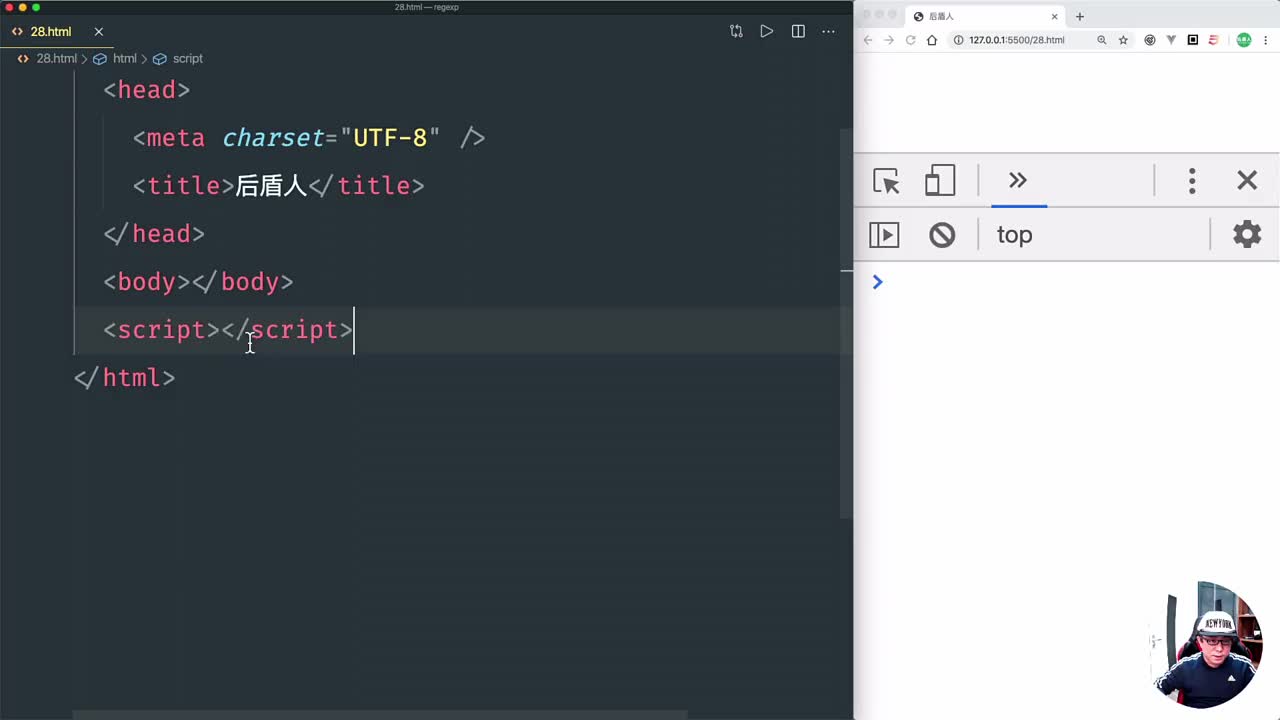Run the file with the play icon
Screen dimensions: 1280x720
tap(766, 31)
